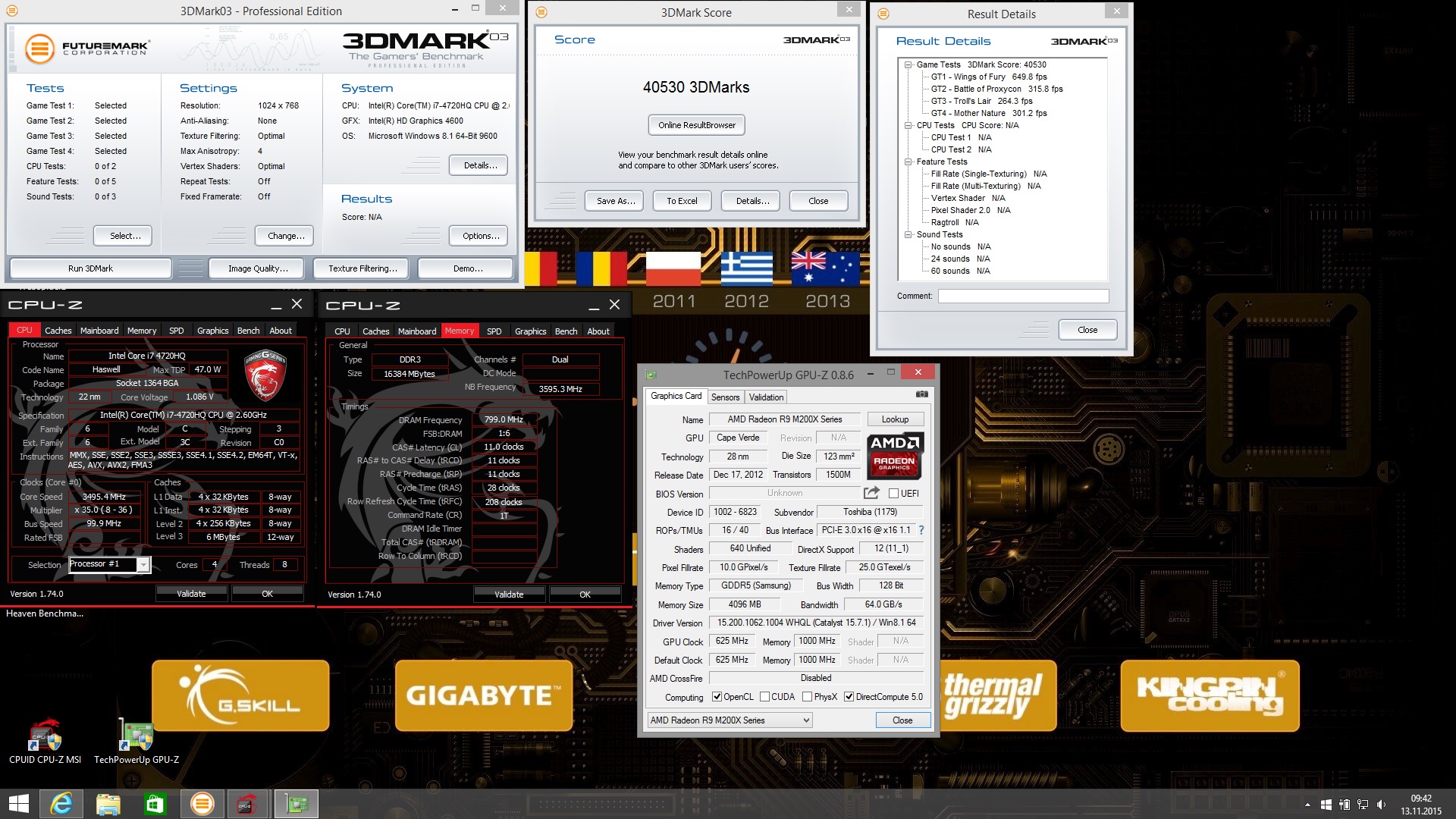Click the Windows flag tray icon
The image size is (1456, 819).
[x=1326, y=805]
